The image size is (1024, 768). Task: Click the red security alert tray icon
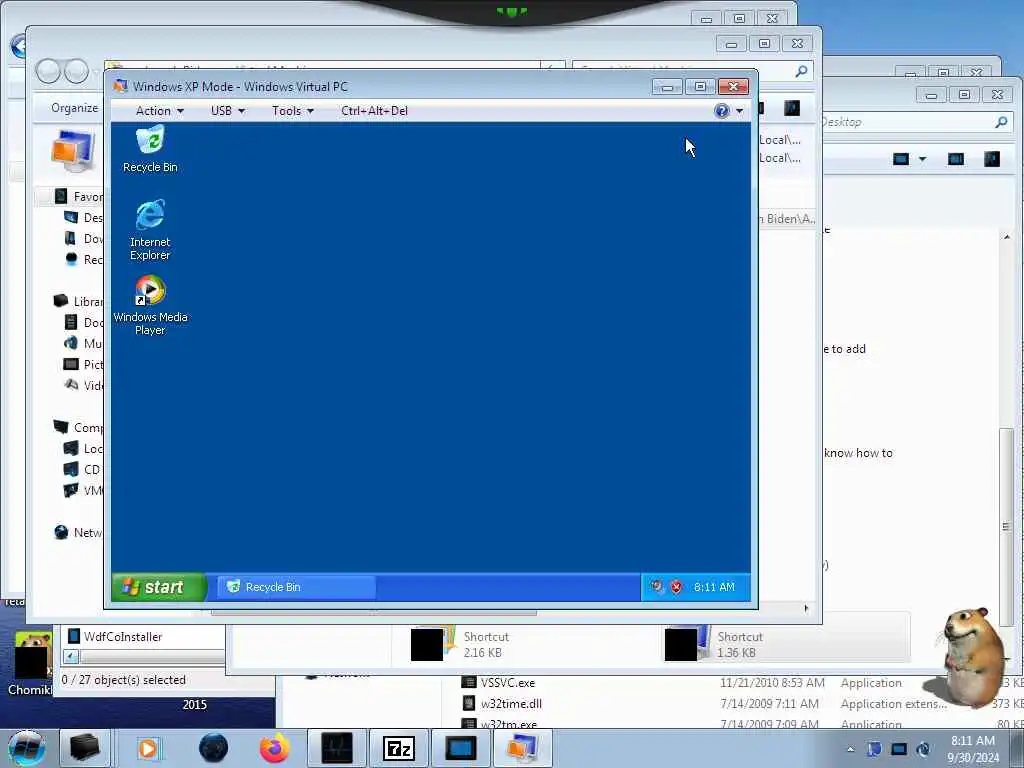tap(676, 587)
